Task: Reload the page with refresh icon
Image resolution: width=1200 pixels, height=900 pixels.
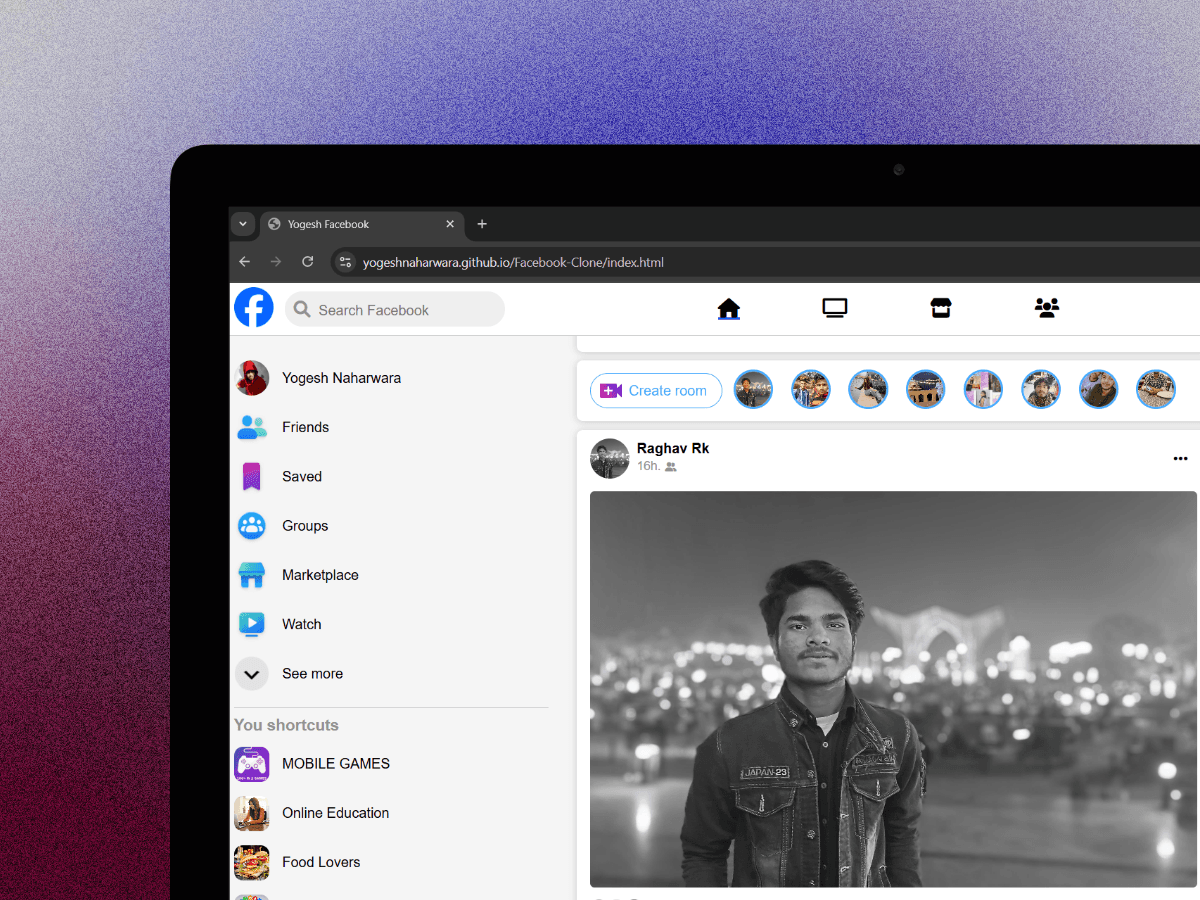Action: click(x=308, y=262)
